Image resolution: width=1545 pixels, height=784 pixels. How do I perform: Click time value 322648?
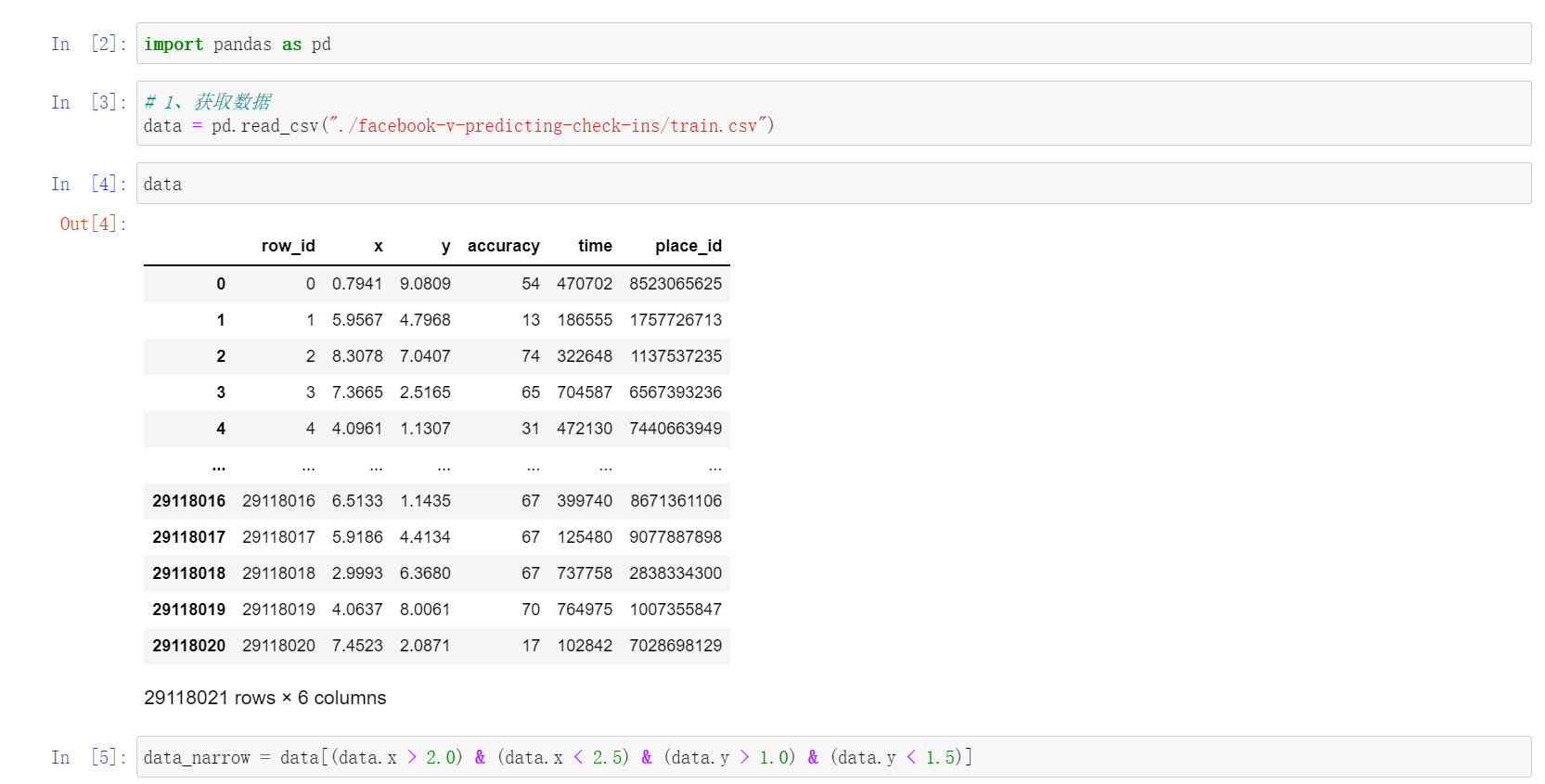(585, 356)
